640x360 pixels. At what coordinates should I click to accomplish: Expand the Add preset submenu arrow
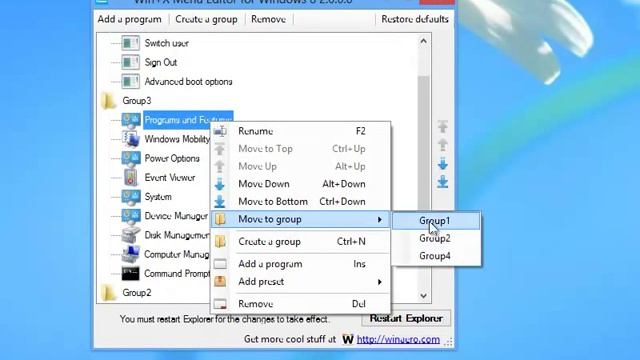point(380,282)
